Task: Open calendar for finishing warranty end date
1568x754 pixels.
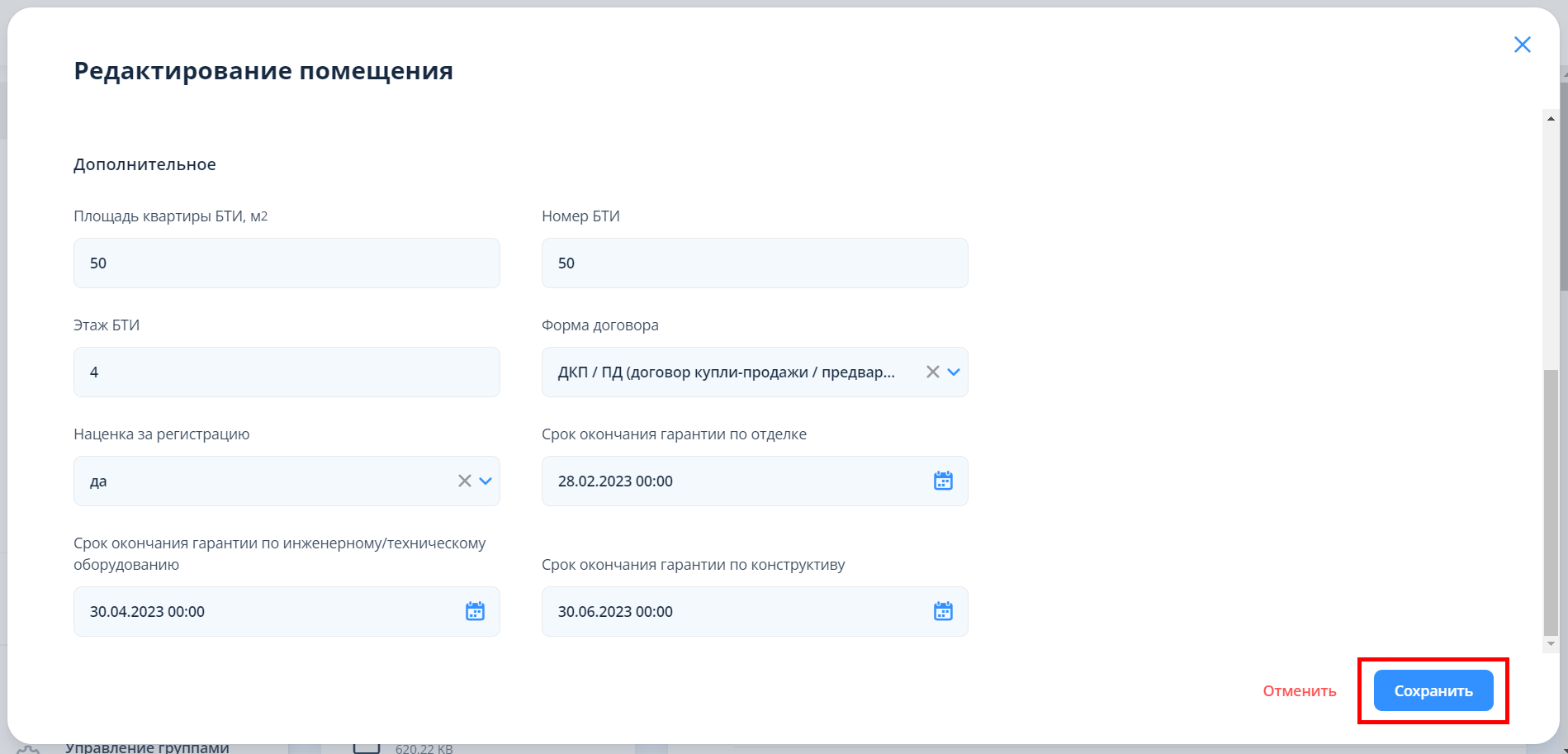Action: tap(943, 481)
